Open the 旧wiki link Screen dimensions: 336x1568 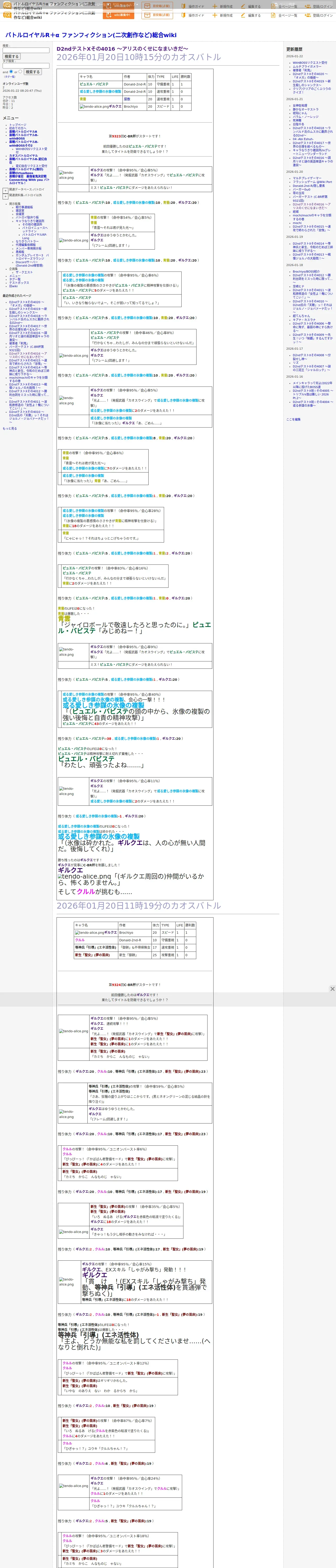[x=13, y=286]
